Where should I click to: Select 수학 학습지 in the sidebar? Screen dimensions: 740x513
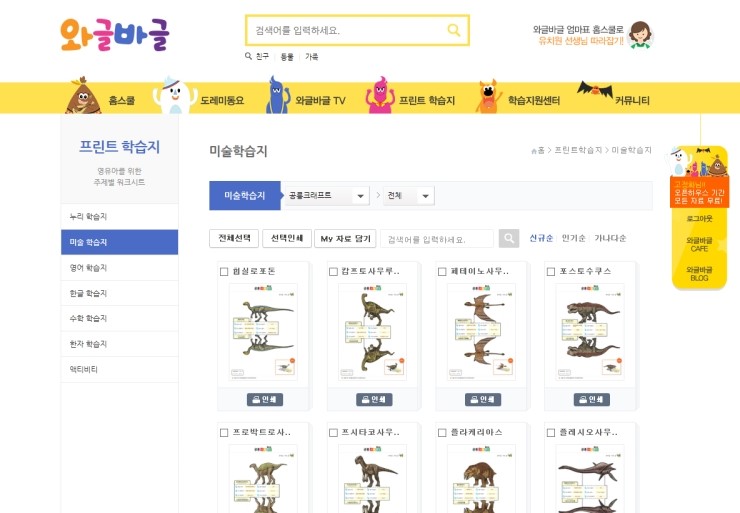(x=119, y=319)
